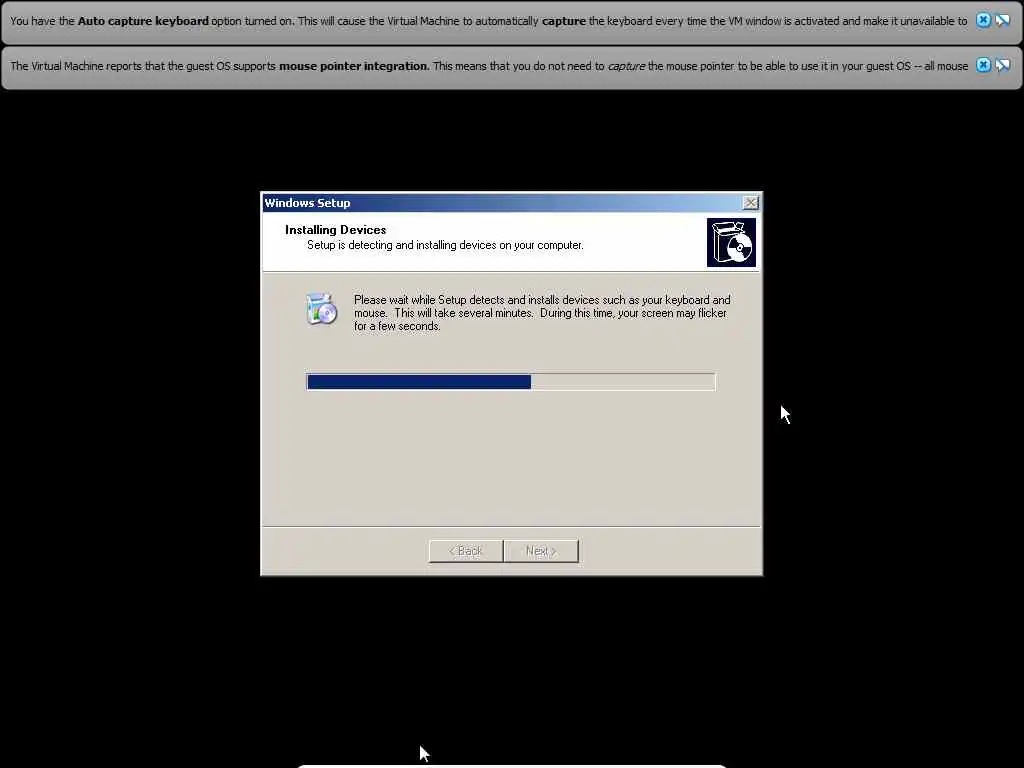Click the Auto capture keyboard message text
The height and width of the screenshot is (768, 1024).
point(488,21)
